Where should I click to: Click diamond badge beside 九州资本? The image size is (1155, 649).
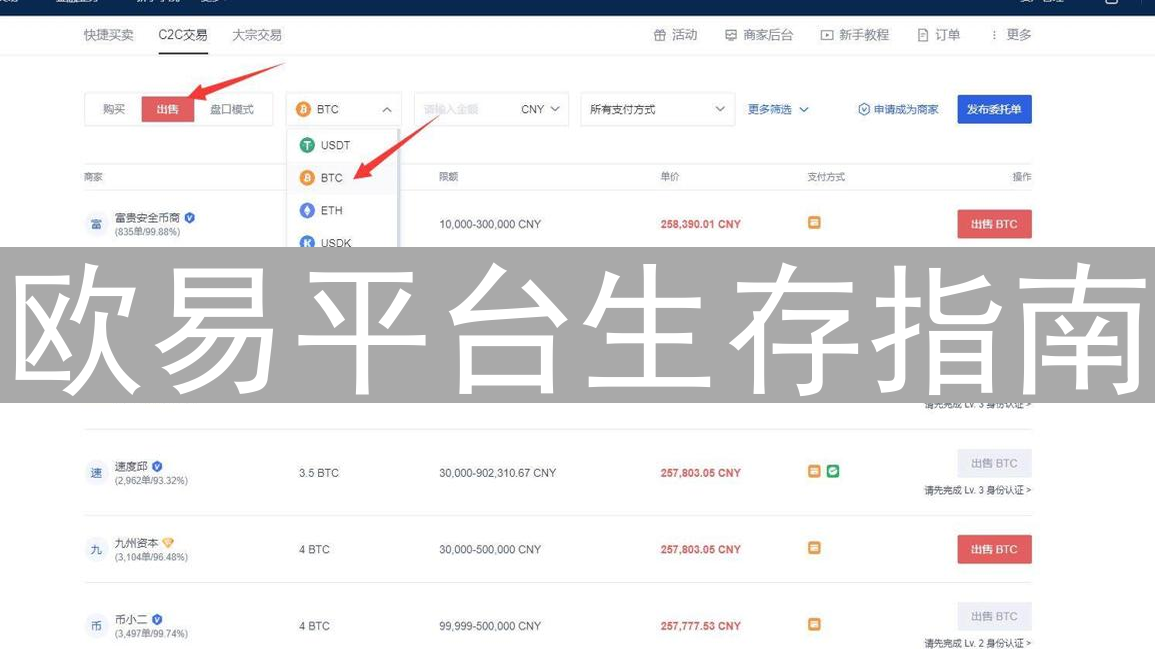168,543
